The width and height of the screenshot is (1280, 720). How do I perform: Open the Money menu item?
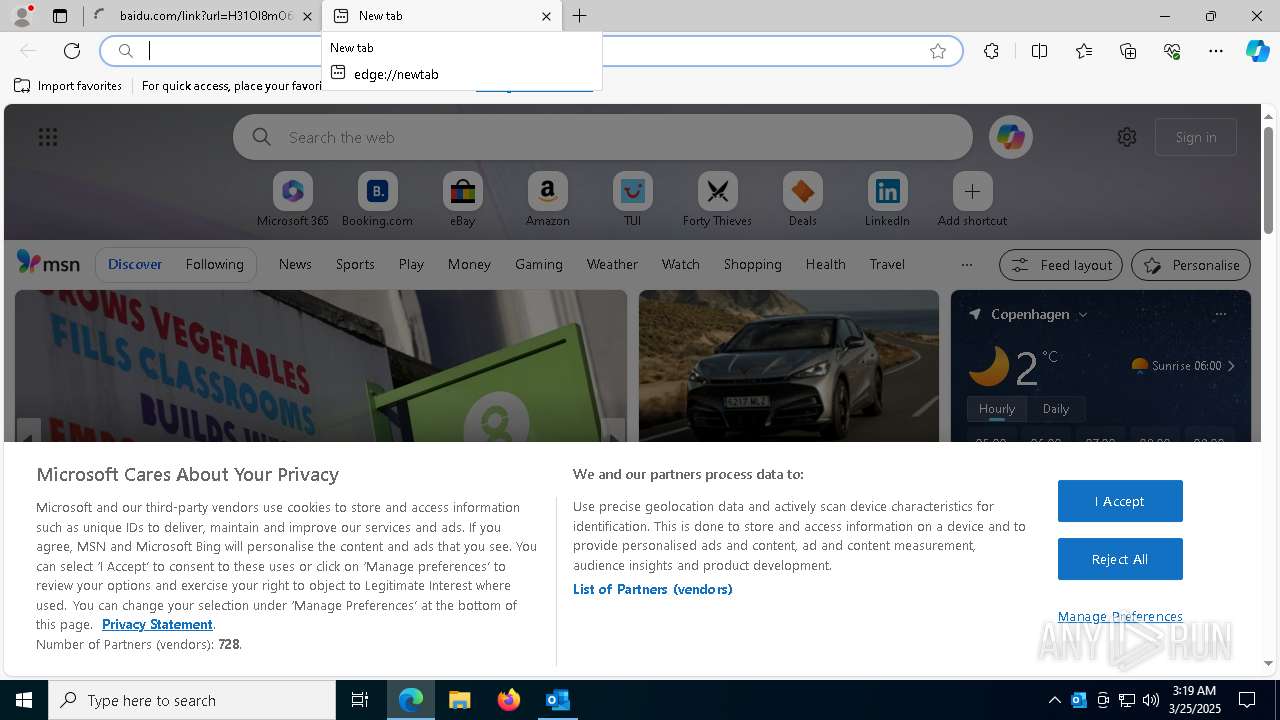[x=469, y=264]
